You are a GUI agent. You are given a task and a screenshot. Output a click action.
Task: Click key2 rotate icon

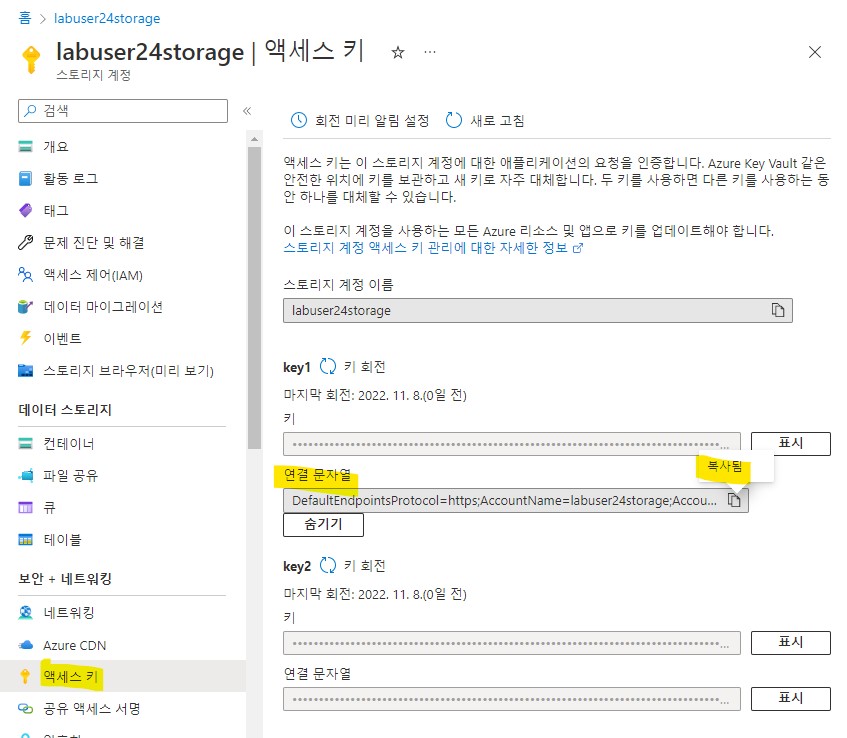(x=328, y=565)
